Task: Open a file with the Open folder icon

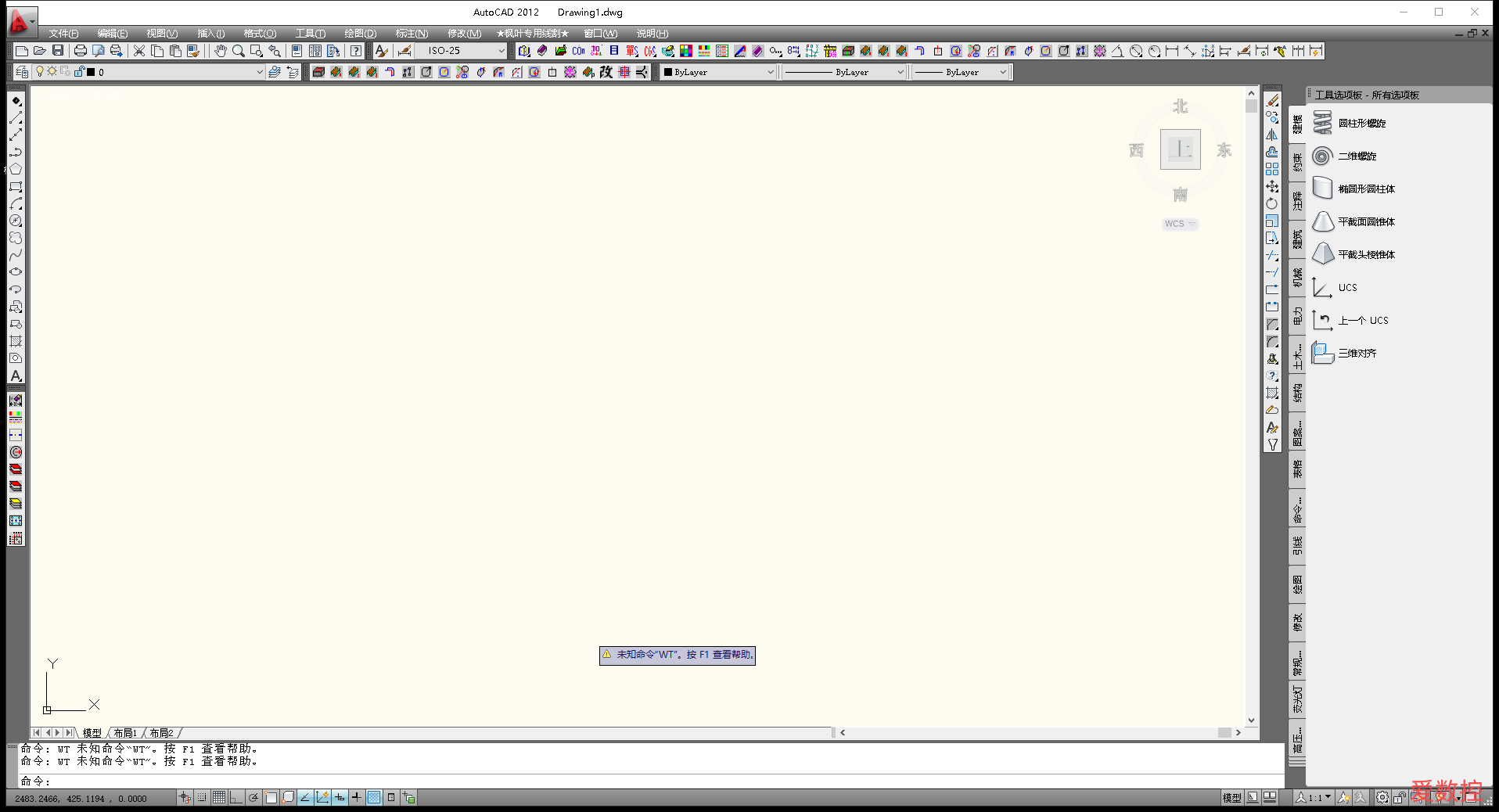Action: (39, 51)
